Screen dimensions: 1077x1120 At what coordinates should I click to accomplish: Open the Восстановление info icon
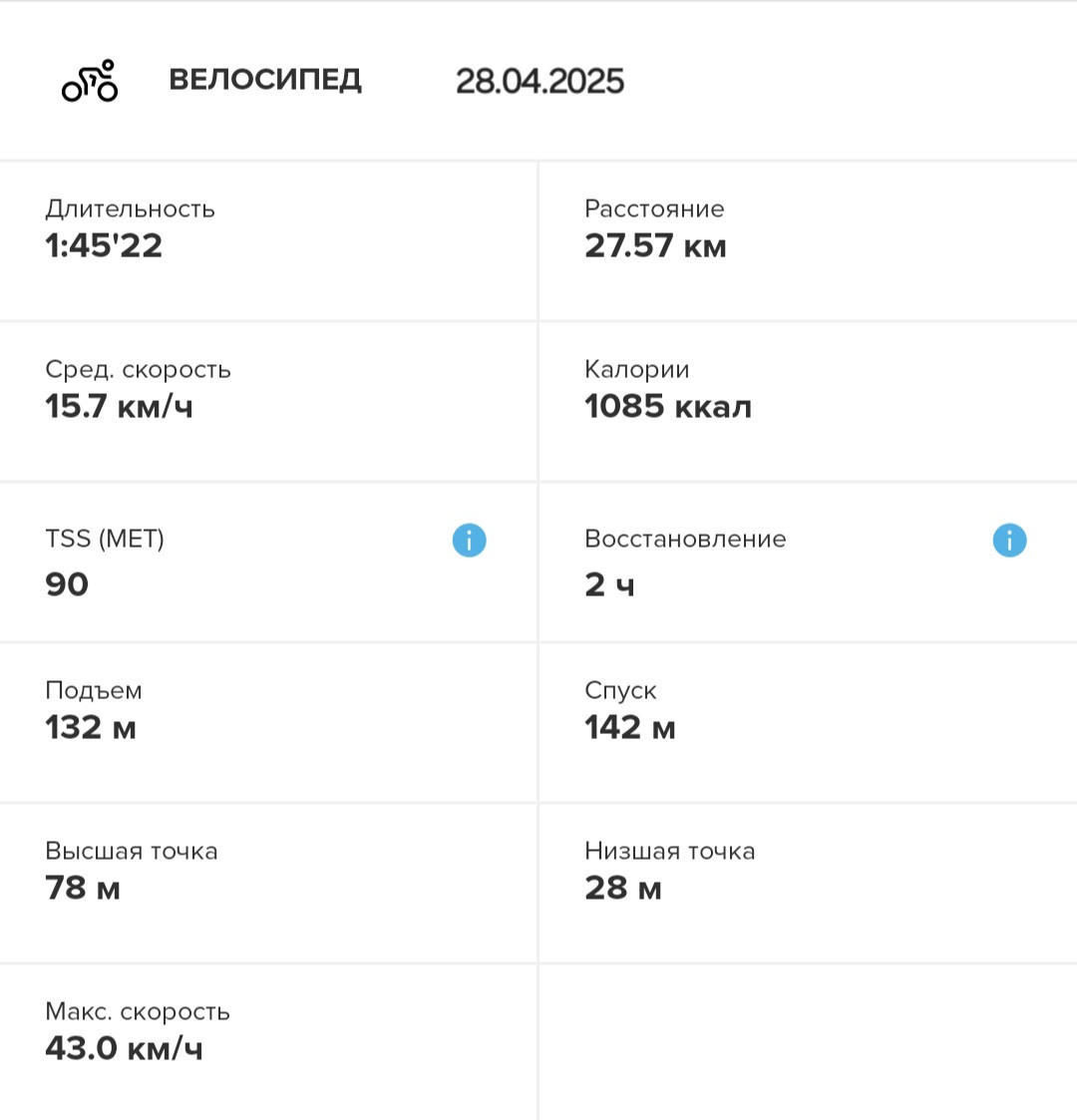[x=1009, y=540]
